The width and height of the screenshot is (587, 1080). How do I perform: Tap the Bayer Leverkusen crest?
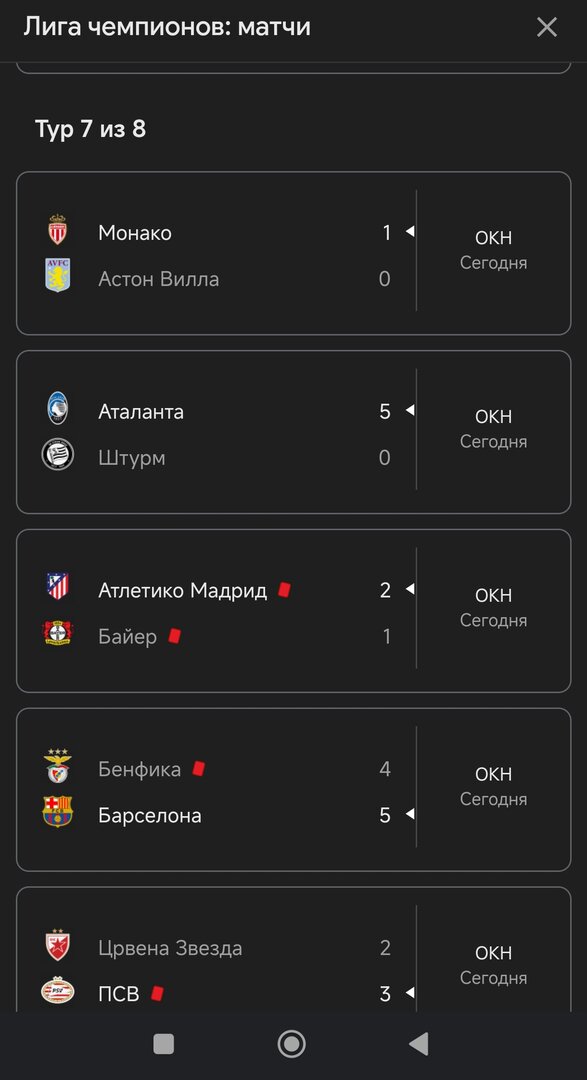point(58,633)
